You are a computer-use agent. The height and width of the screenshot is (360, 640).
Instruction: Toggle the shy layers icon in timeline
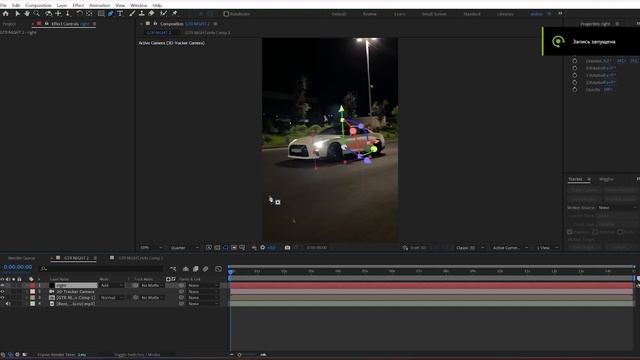pos(186,269)
